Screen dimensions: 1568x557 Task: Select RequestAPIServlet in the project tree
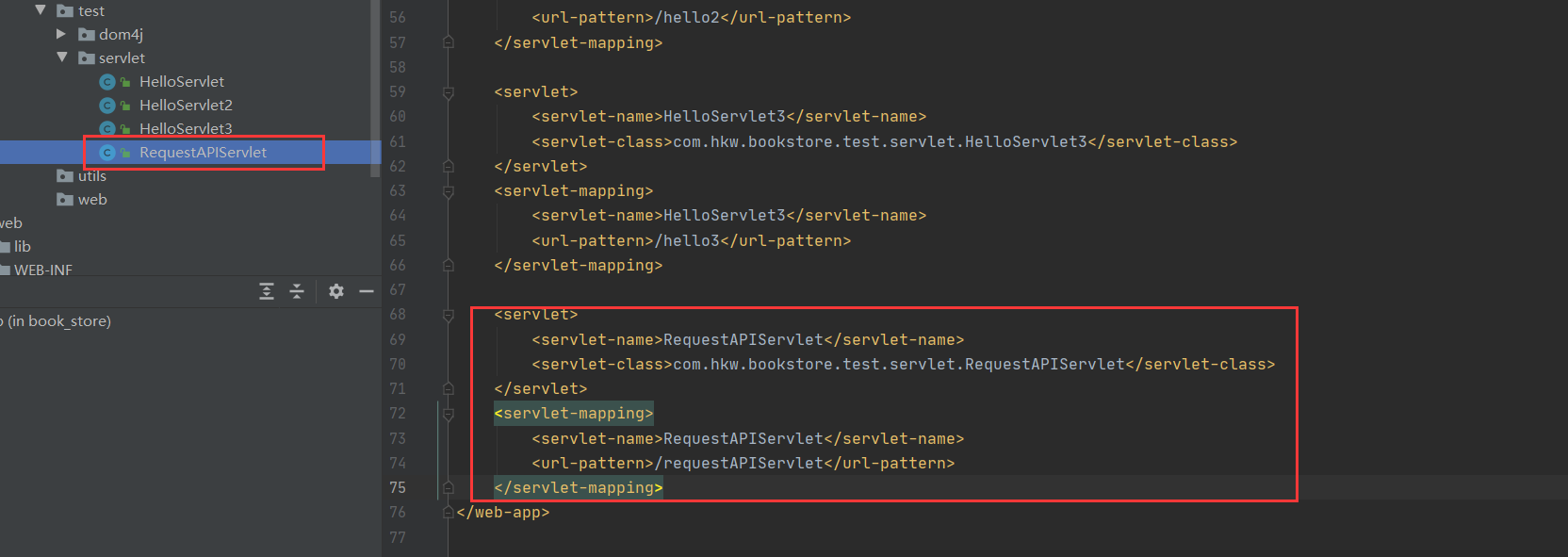[203, 153]
